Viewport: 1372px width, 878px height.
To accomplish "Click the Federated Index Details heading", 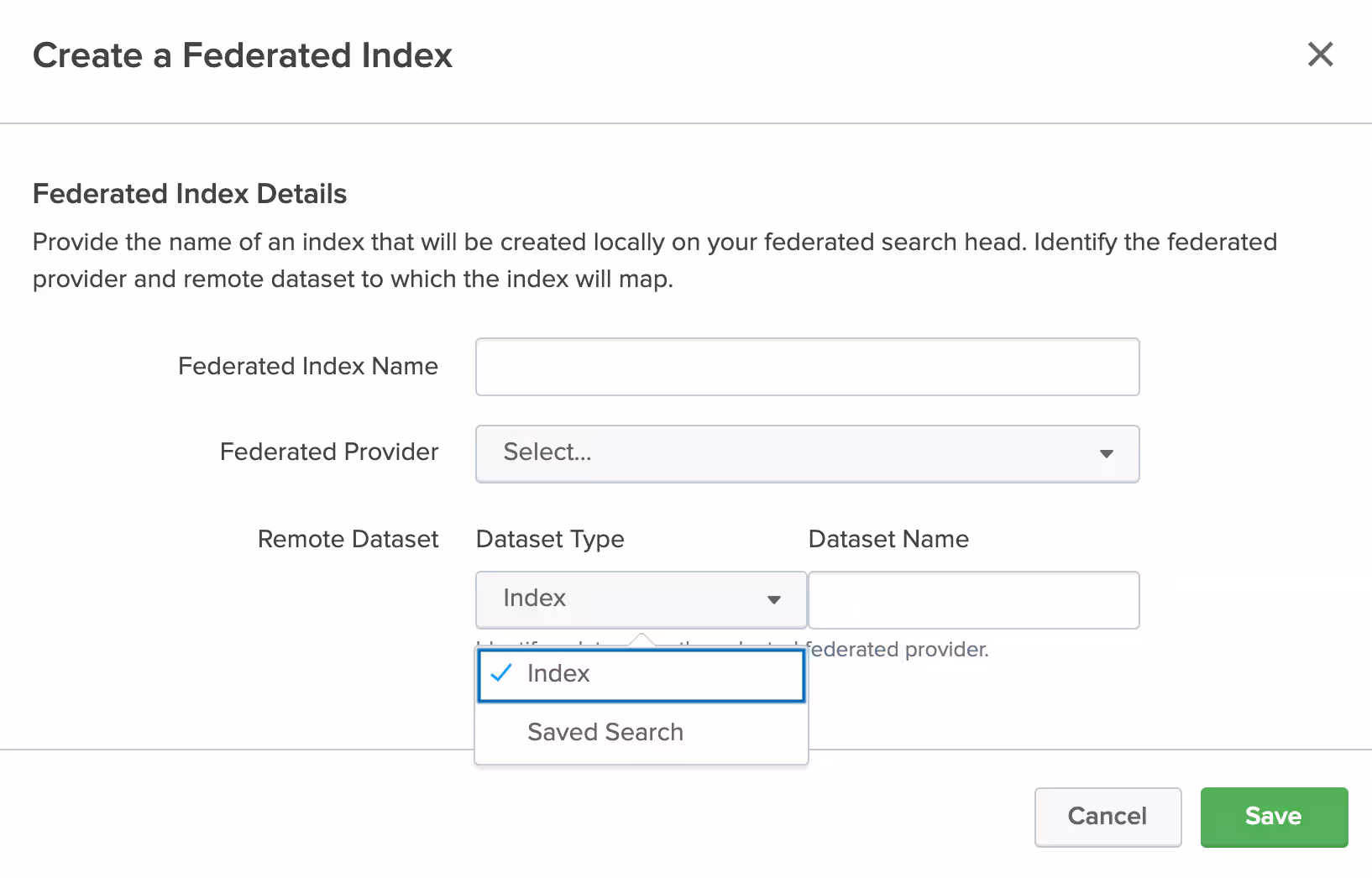I will pyautogui.click(x=189, y=194).
